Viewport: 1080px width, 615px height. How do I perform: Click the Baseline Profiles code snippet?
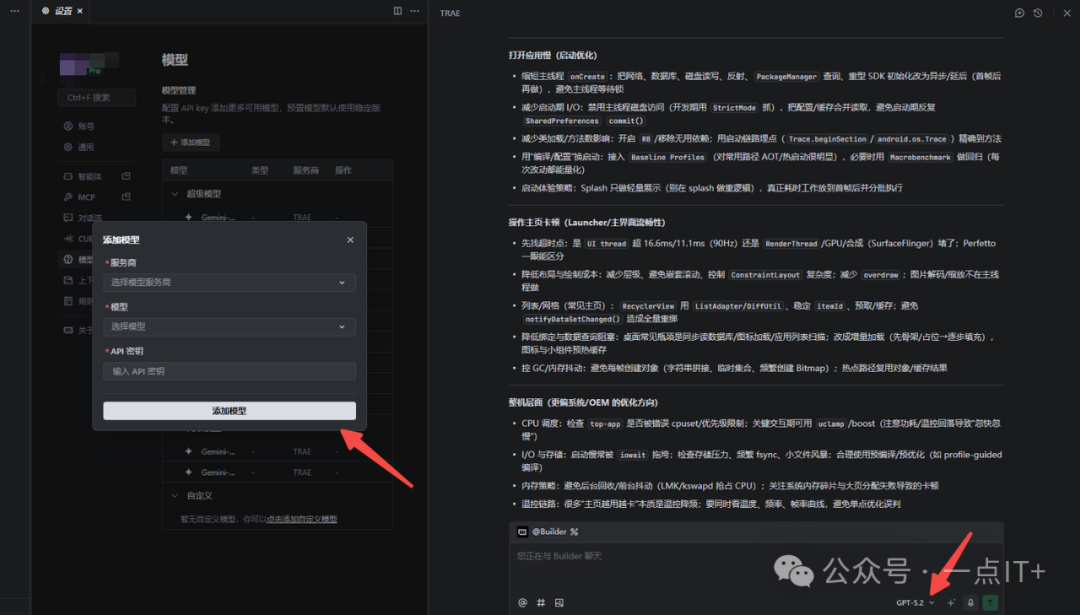pos(667,157)
